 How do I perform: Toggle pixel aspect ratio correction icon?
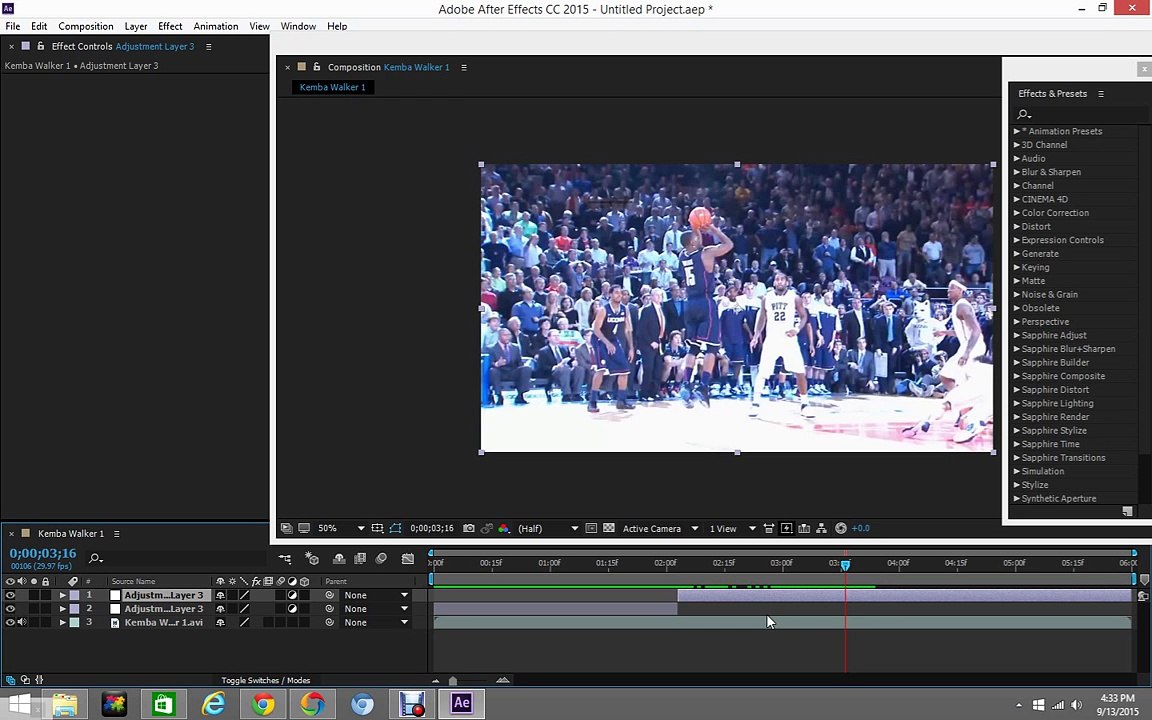[x=768, y=528]
